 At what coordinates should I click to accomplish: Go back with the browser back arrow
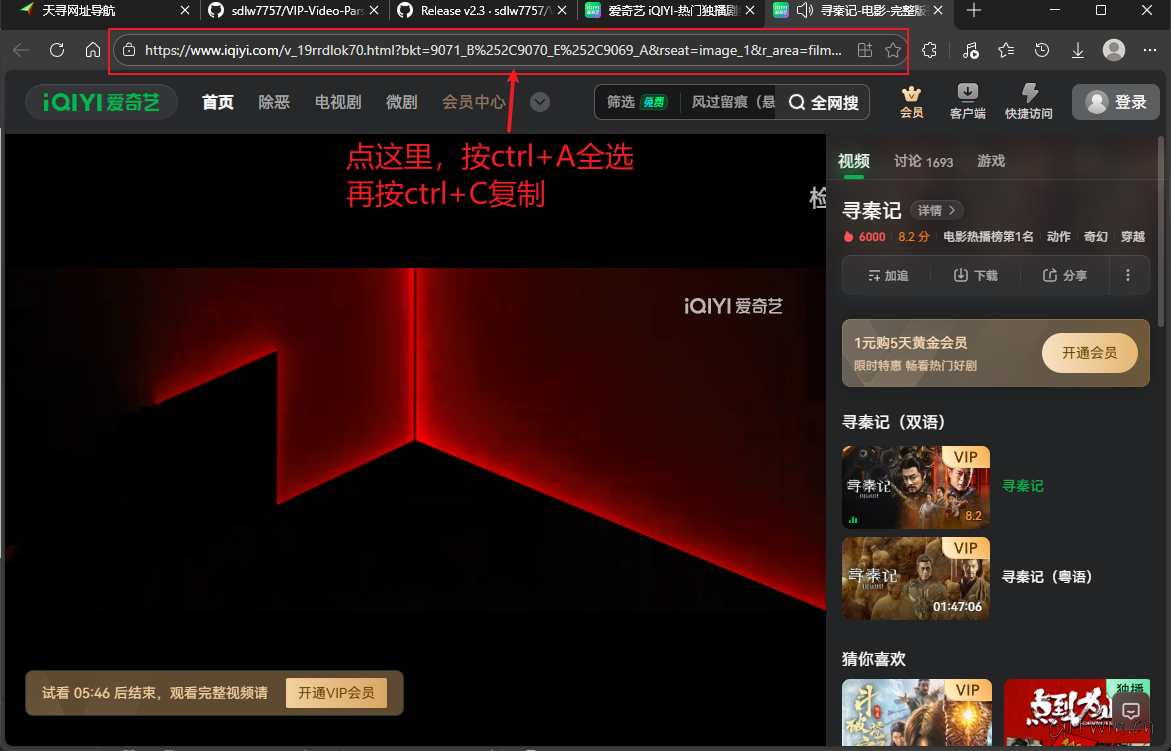(21, 50)
